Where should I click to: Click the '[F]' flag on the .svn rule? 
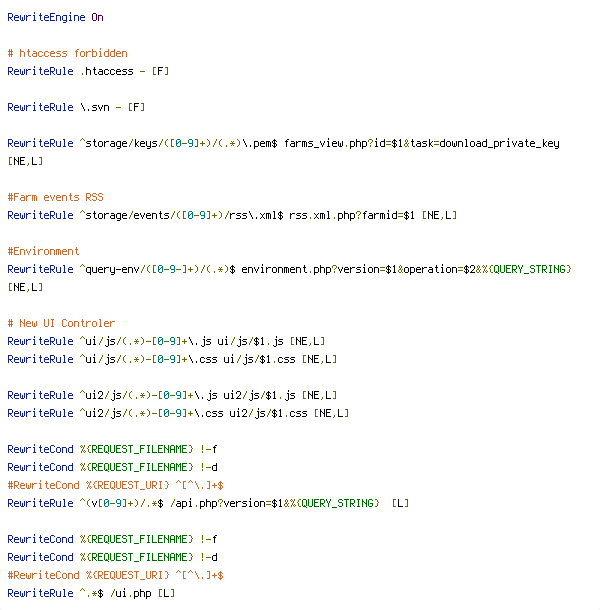click(x=136, y=107)
